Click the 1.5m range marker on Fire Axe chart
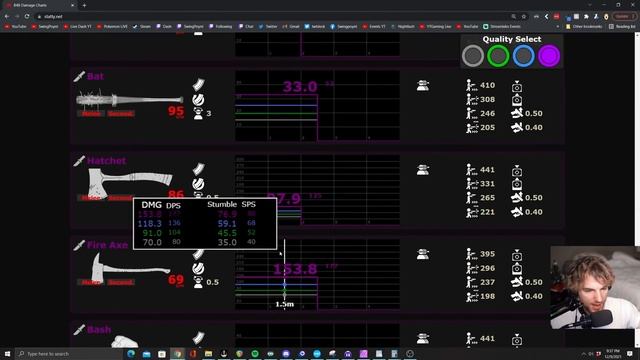The image size is (640, 360). coord(284,304)
